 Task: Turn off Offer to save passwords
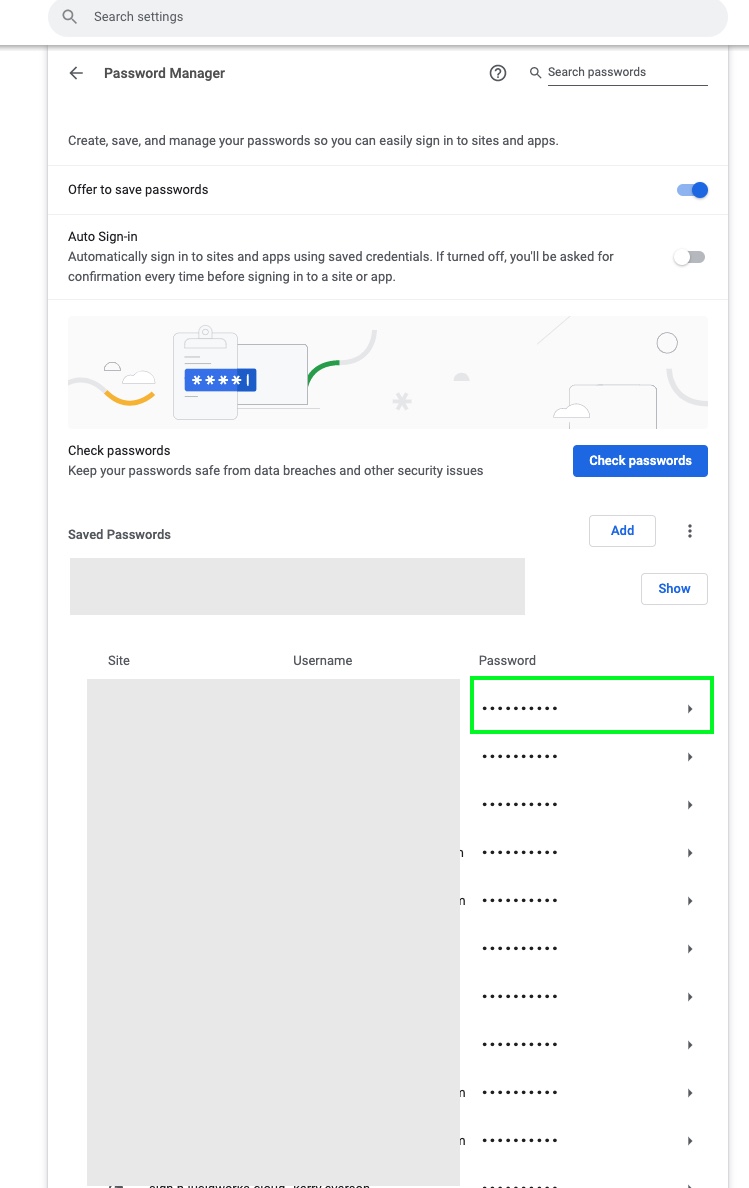(x=692, y=190)
